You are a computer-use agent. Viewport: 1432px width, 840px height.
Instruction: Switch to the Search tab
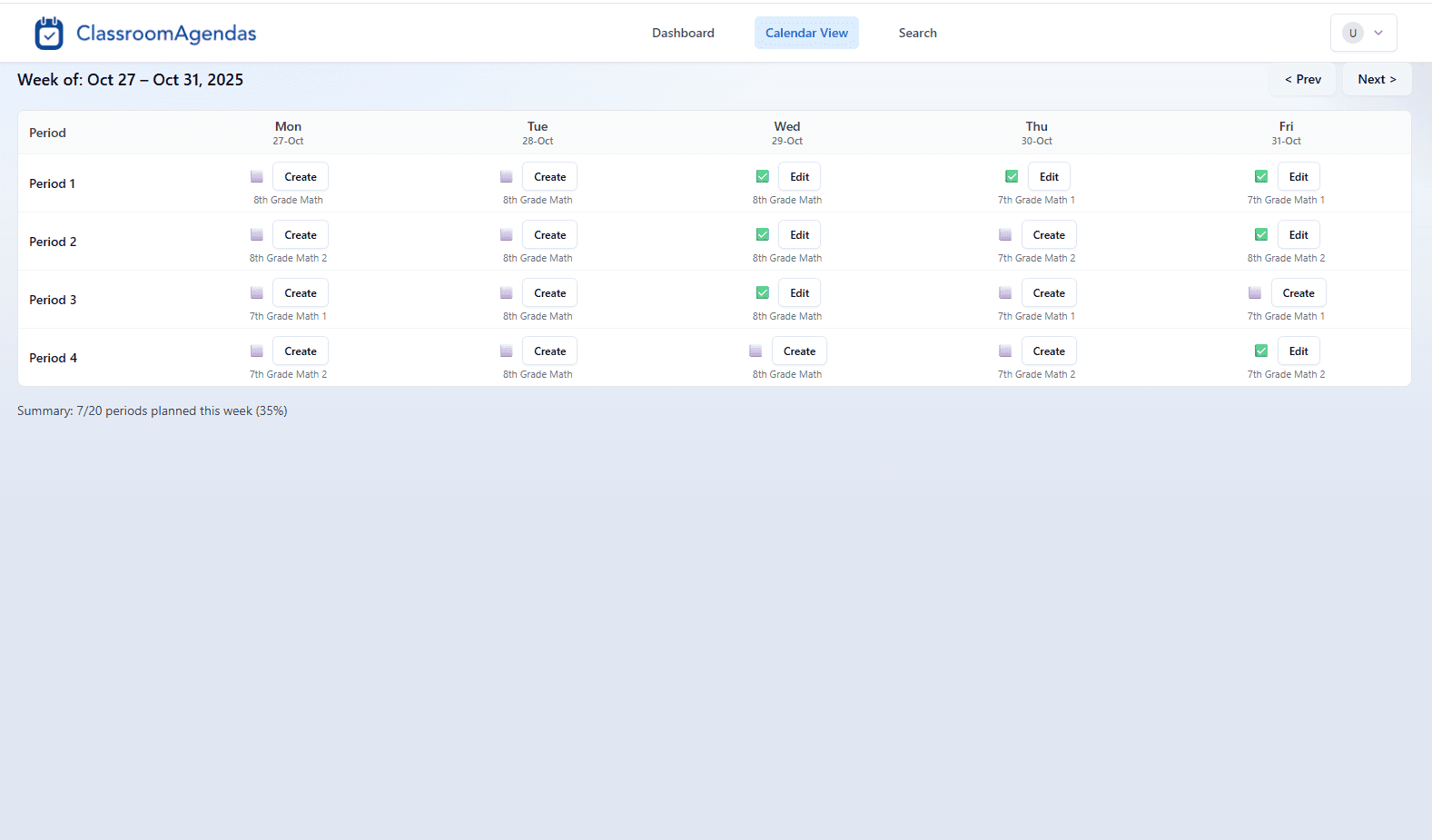[x=917, y=33]
